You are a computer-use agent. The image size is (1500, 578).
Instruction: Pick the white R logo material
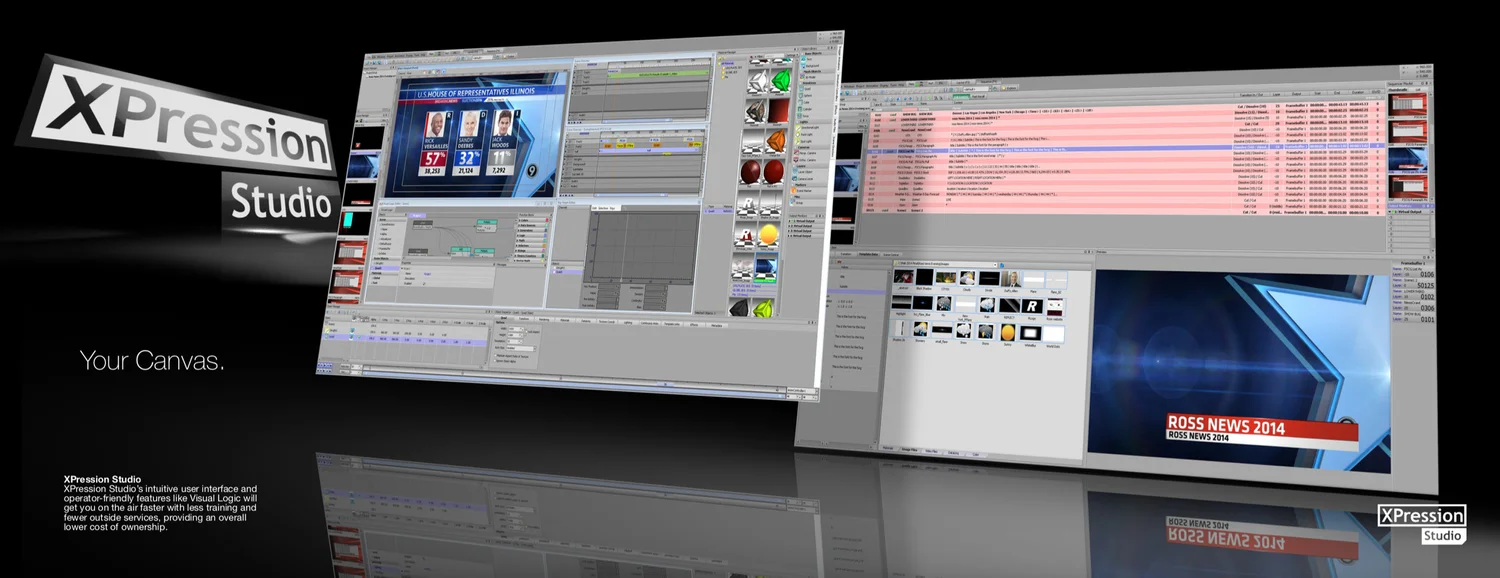pyautogui.click(x=748, y=203)
